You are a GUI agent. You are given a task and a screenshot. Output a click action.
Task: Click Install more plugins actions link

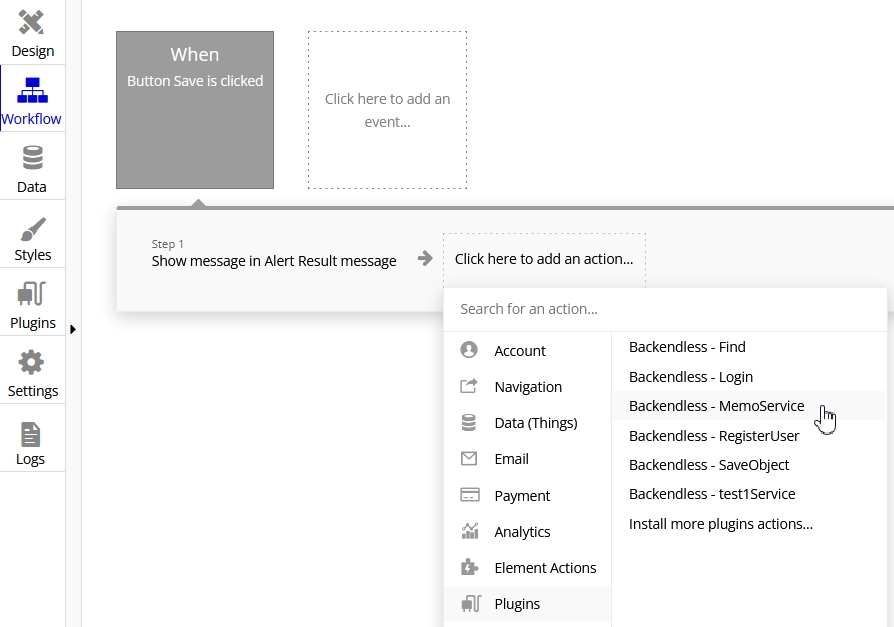[x=721, y=524]
